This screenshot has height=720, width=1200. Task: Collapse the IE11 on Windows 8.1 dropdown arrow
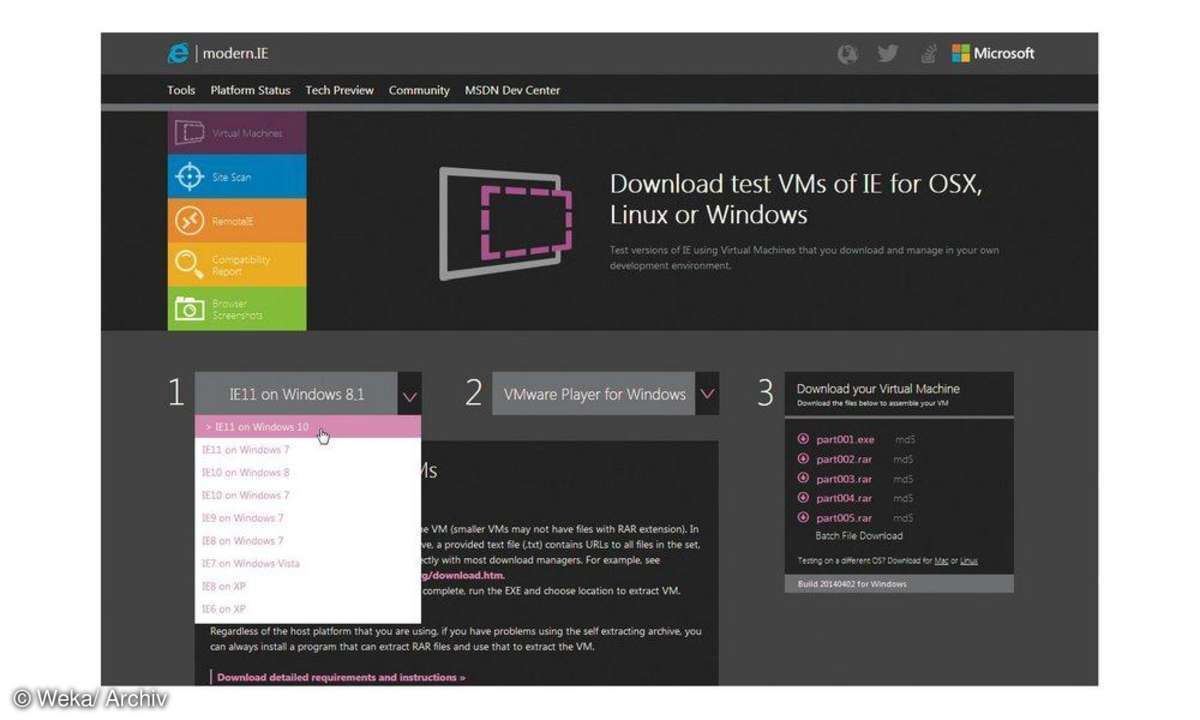[409, 395]
